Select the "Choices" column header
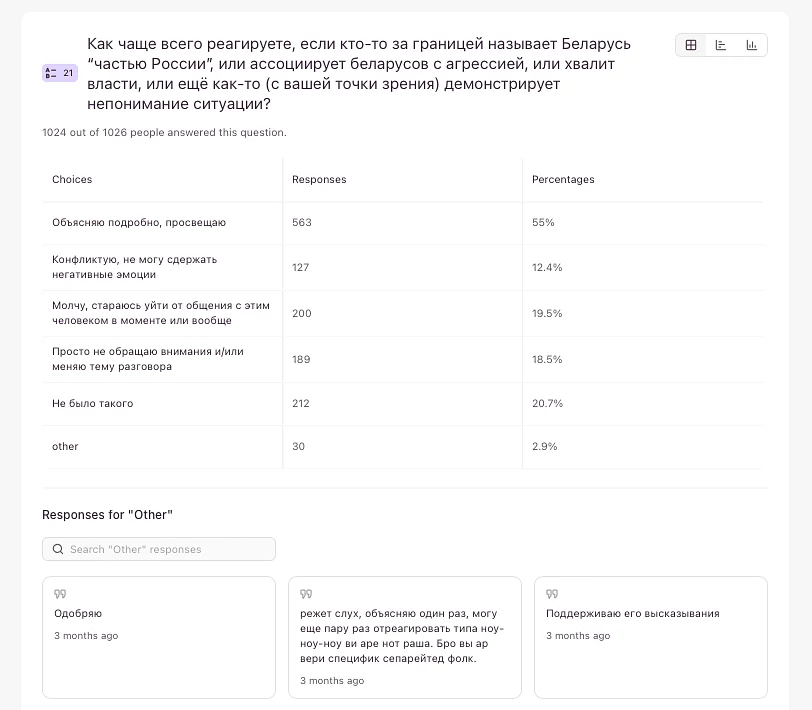 pos(72,180)
